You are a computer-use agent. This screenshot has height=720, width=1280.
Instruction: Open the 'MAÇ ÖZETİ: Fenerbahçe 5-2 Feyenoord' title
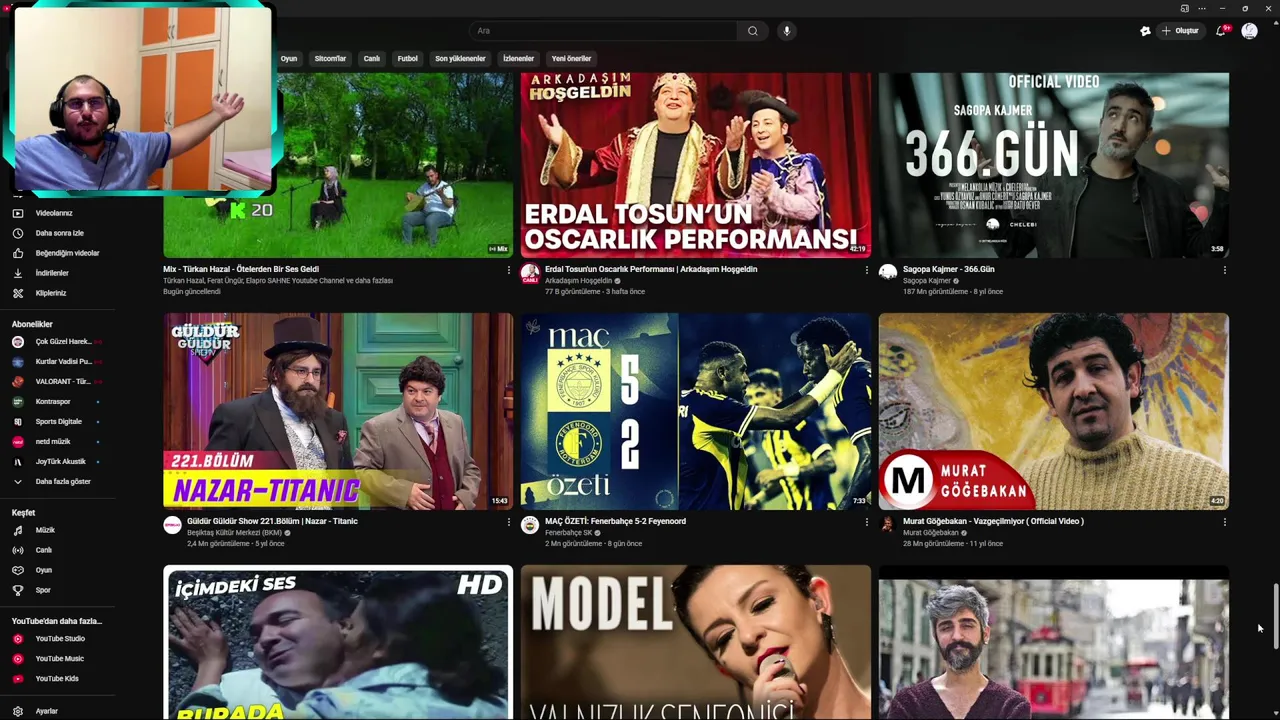coord(615,521)
